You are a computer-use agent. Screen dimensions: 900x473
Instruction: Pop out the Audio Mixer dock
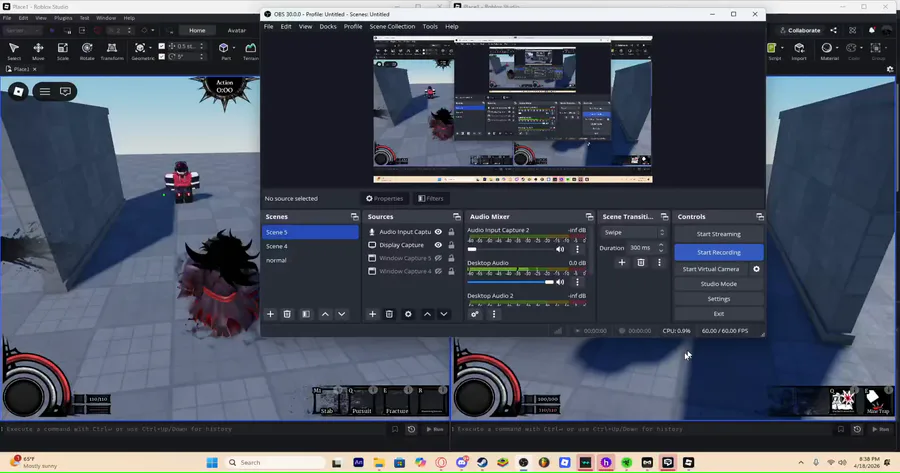click(589, 216)
